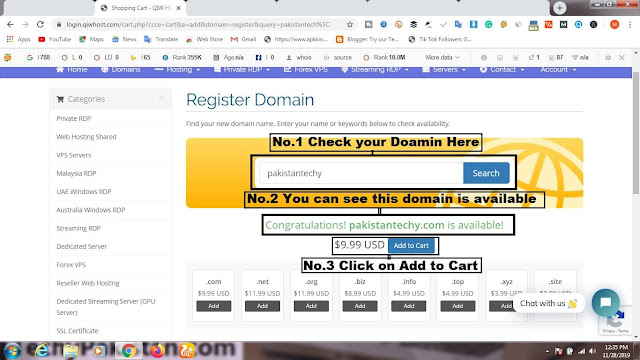The width and height of the screenshot is (640, 360).
Task: Expand the Hosting menu
Action: point(177,69)
